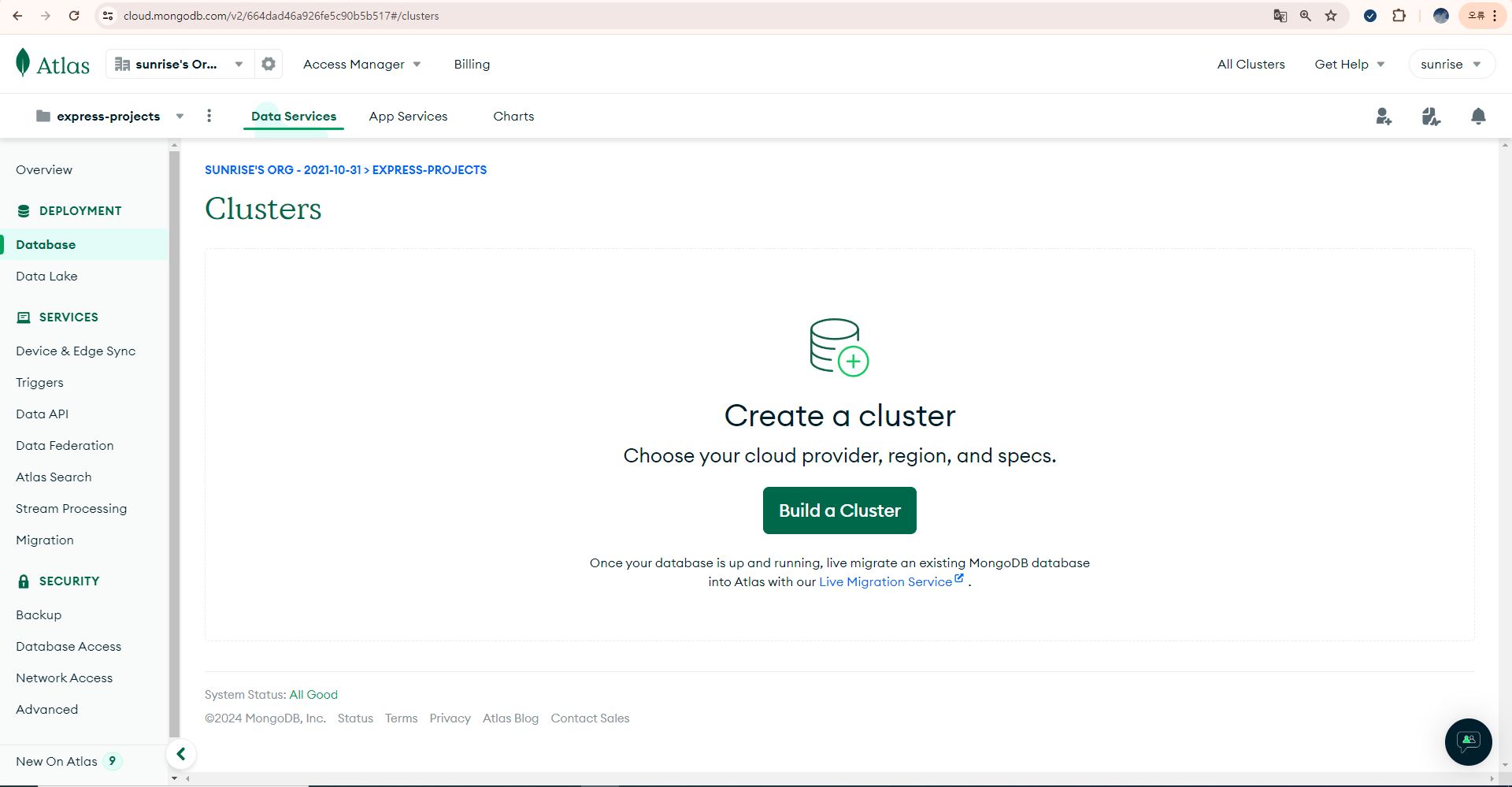Open the express-projects project dropdown
Image resolution: width=1512 pixels, height=787 pixels.
click(x=110, y=116)
